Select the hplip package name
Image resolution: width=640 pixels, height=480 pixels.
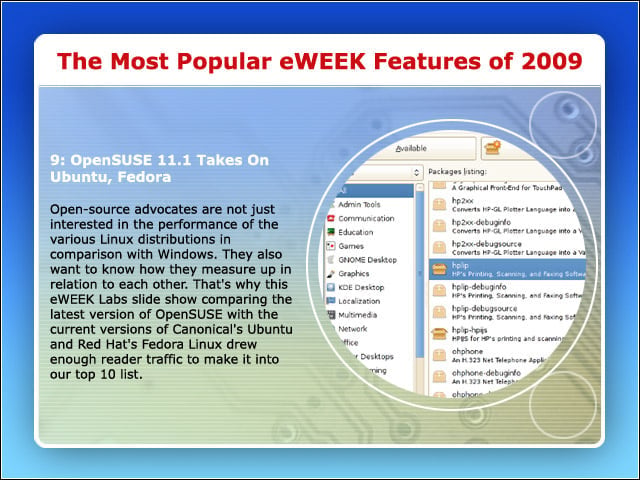(x=460, y=265)
